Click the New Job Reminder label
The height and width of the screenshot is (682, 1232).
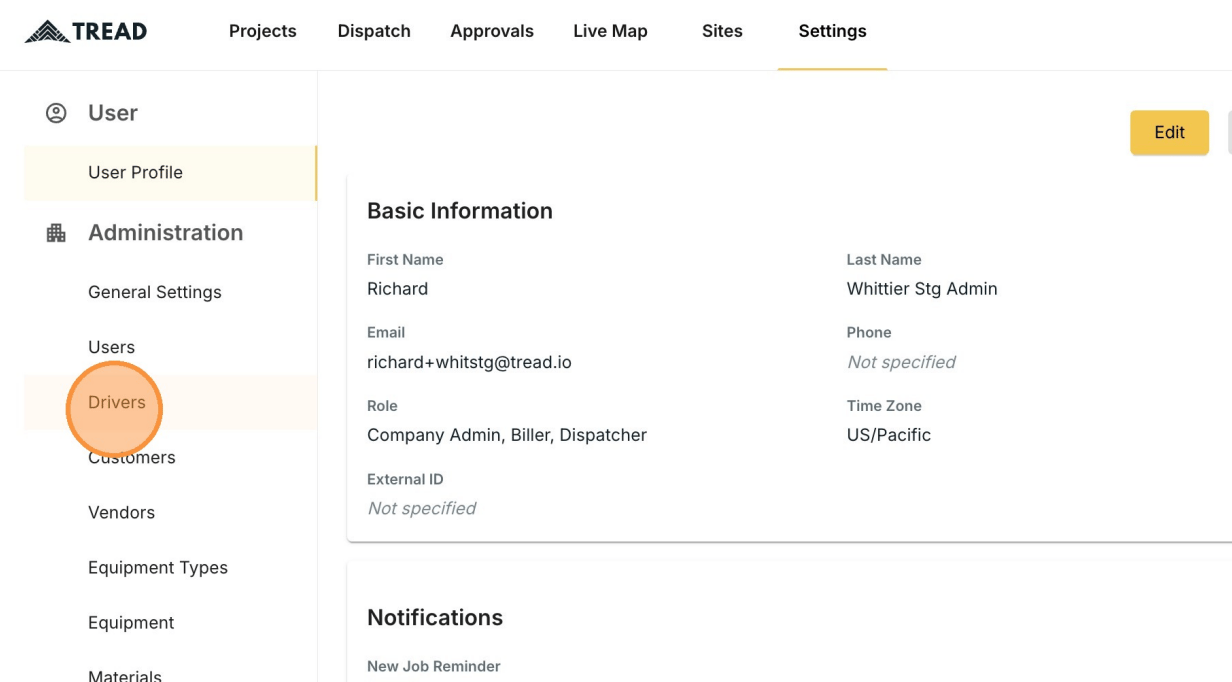(434, 666)
